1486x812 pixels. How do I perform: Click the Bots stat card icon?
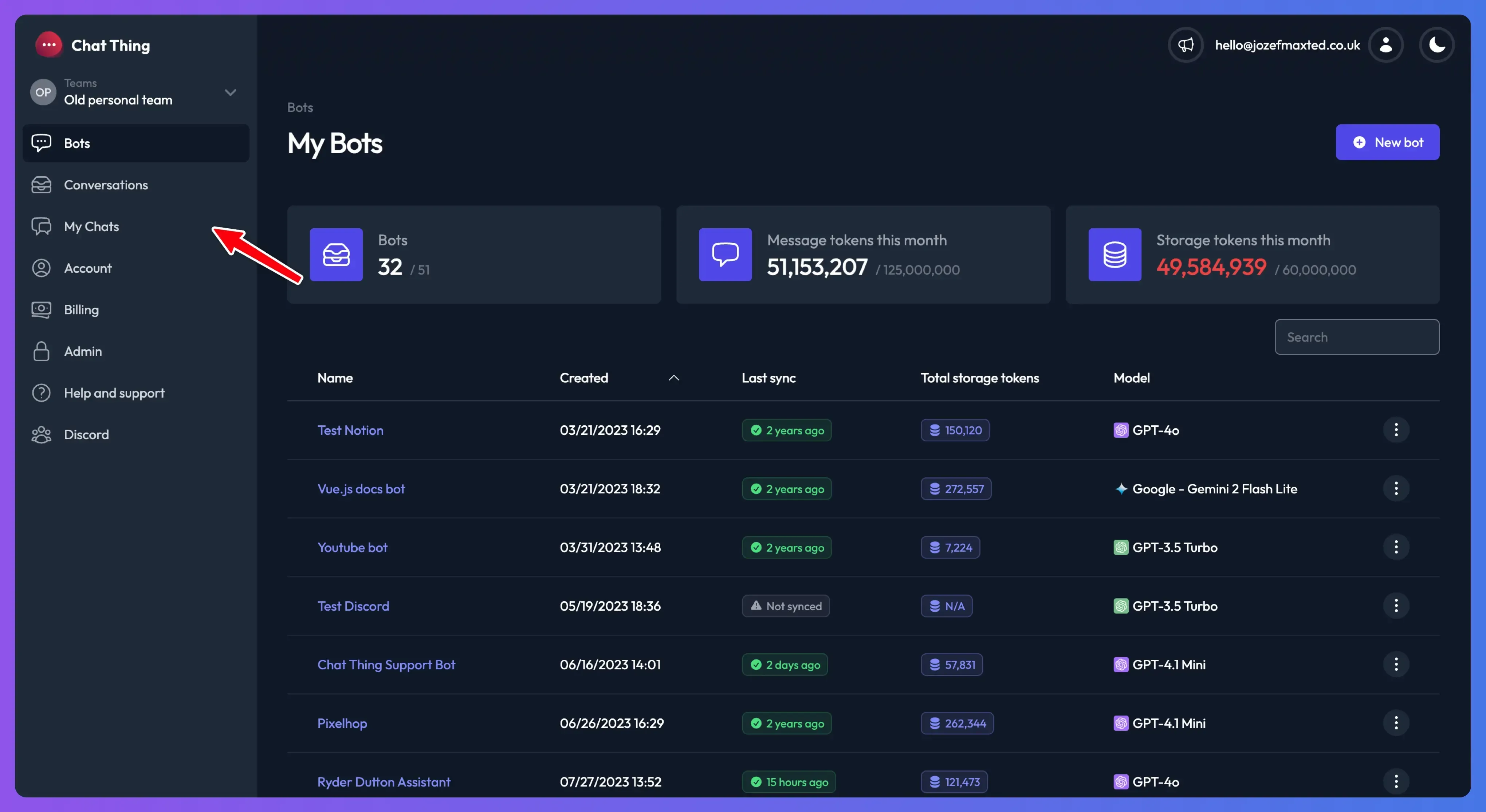click(x=336, y=254)
